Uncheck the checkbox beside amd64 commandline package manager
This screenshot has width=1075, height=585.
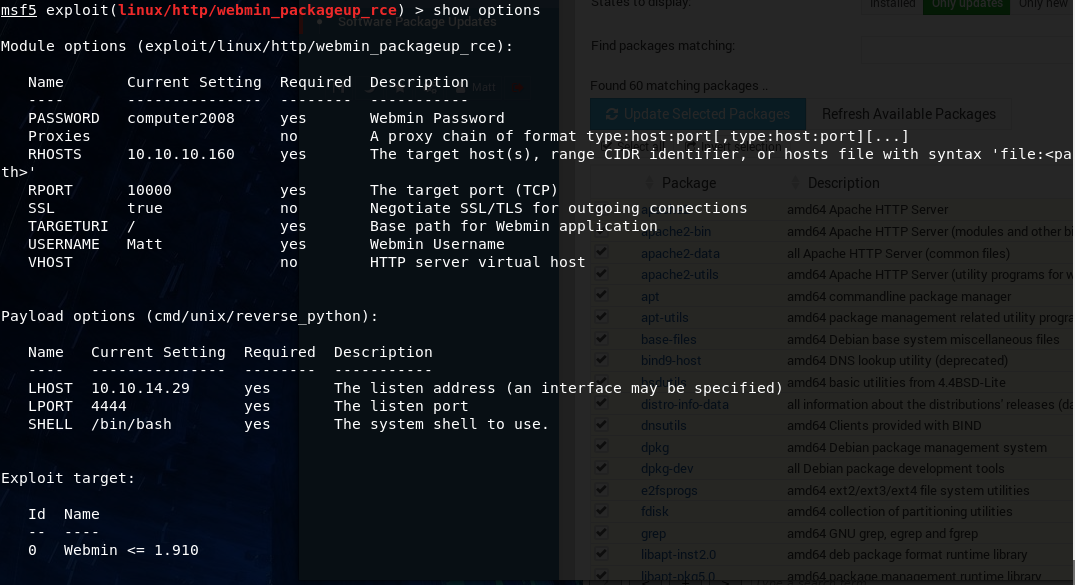601,295
